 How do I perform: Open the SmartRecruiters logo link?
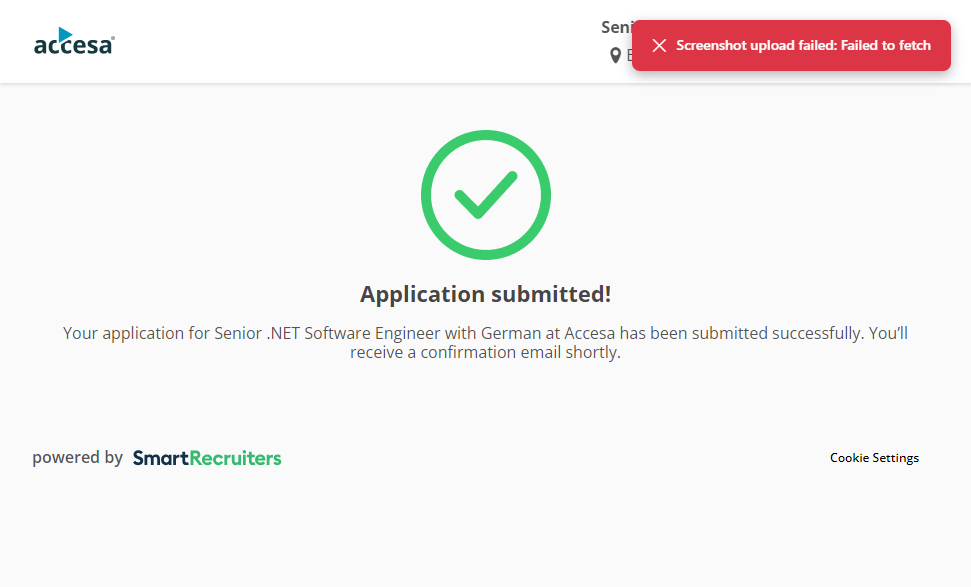[x=207, y=458]
